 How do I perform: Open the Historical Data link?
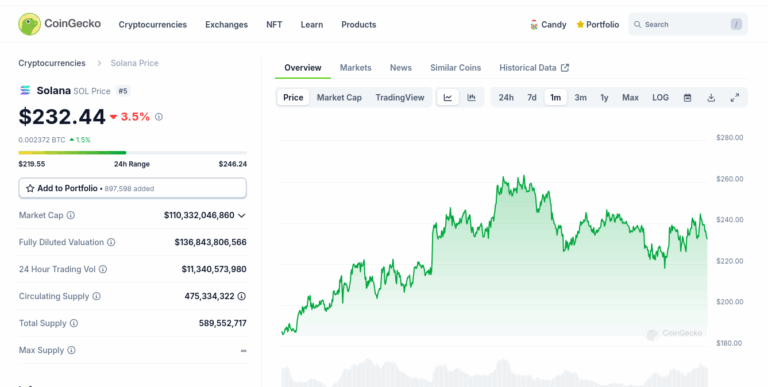[x=534, y=68]
